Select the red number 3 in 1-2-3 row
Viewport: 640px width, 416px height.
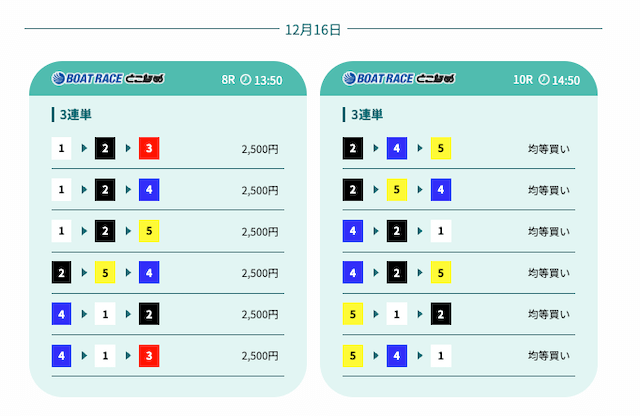(x=149, y=149)
